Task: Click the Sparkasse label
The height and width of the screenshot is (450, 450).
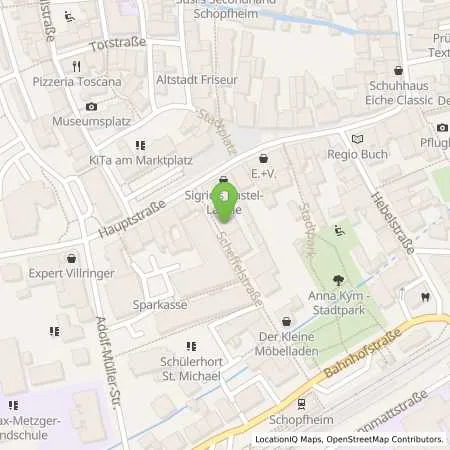Action: (160, 305)
